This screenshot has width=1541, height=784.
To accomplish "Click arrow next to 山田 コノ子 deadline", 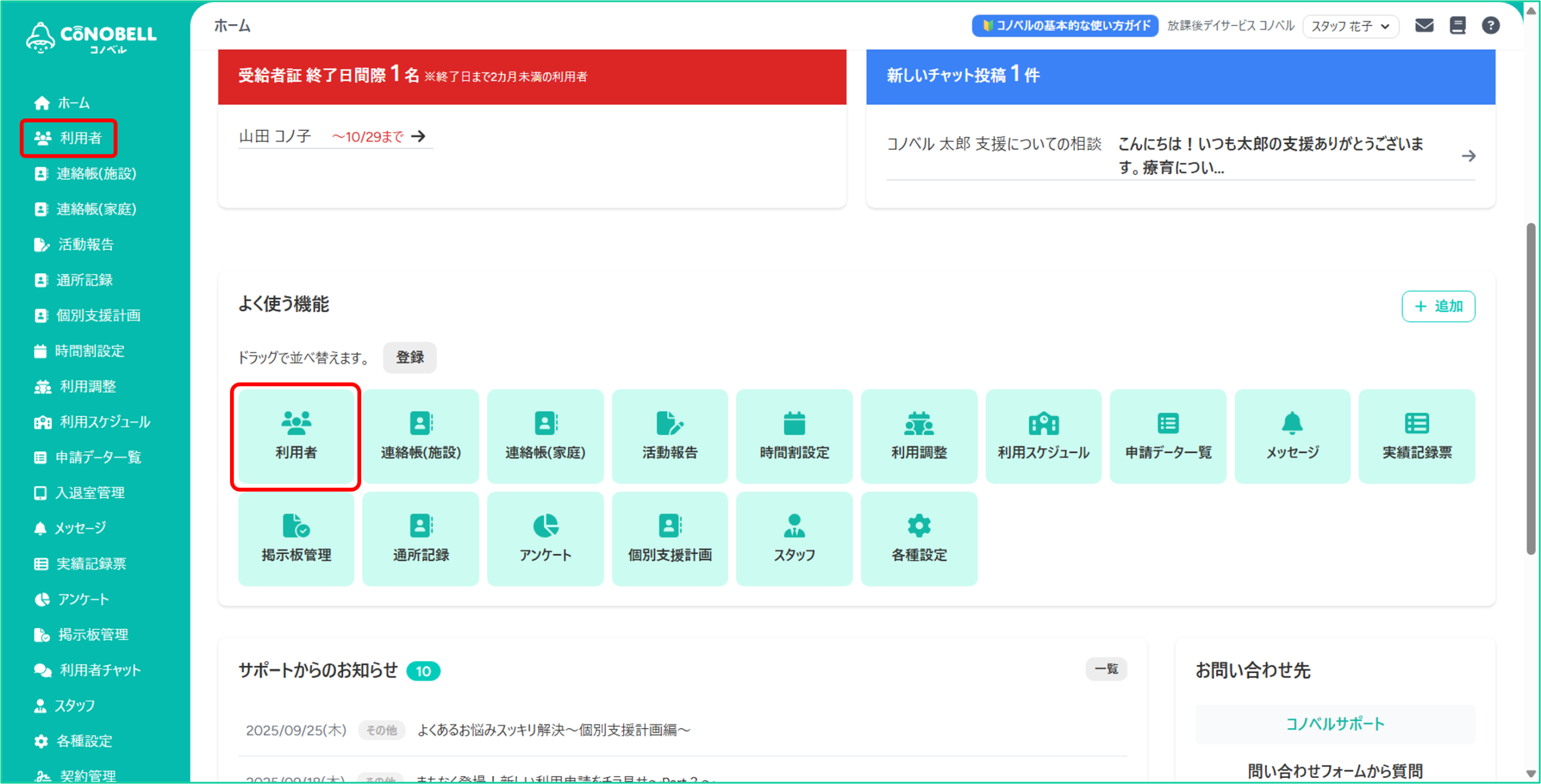I will point(418,137).
